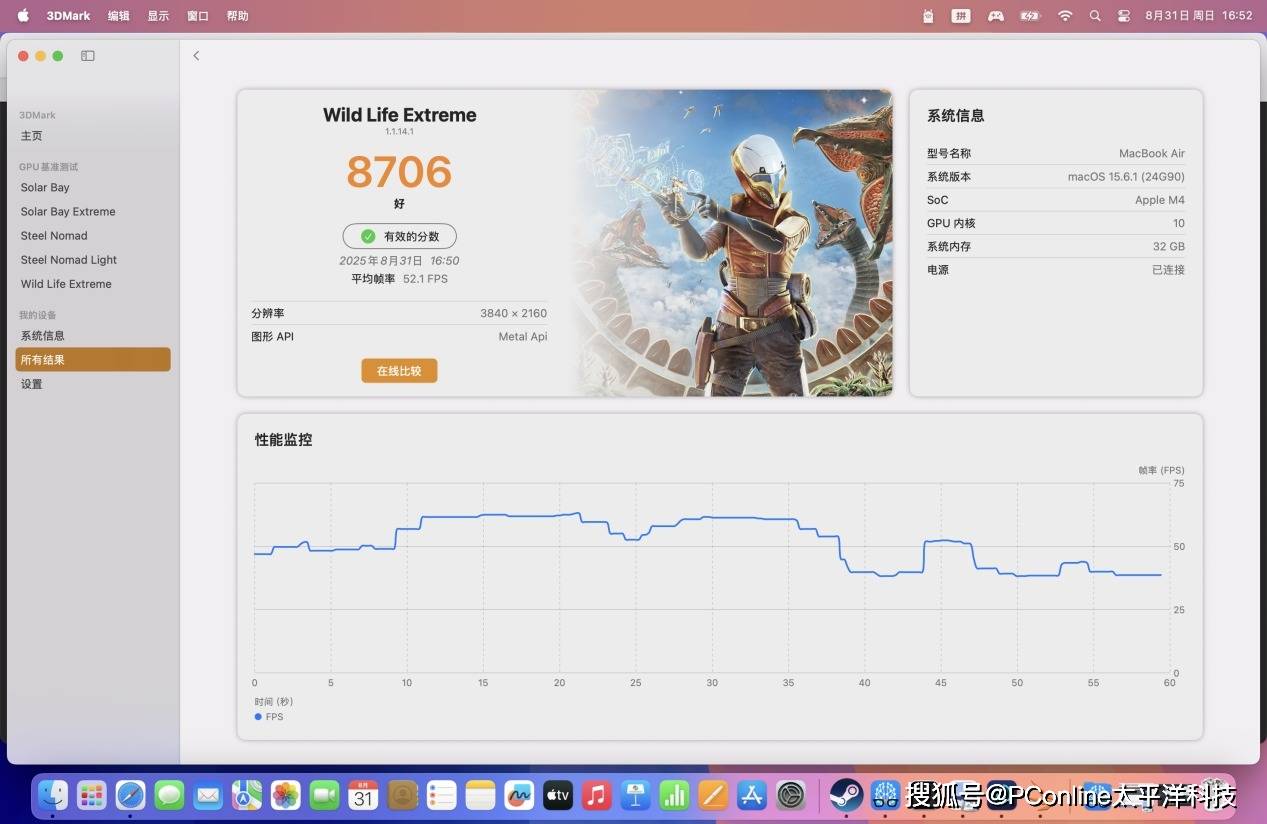
Task: Click the Apple M4 SoC value
Action: point(1160,200)
